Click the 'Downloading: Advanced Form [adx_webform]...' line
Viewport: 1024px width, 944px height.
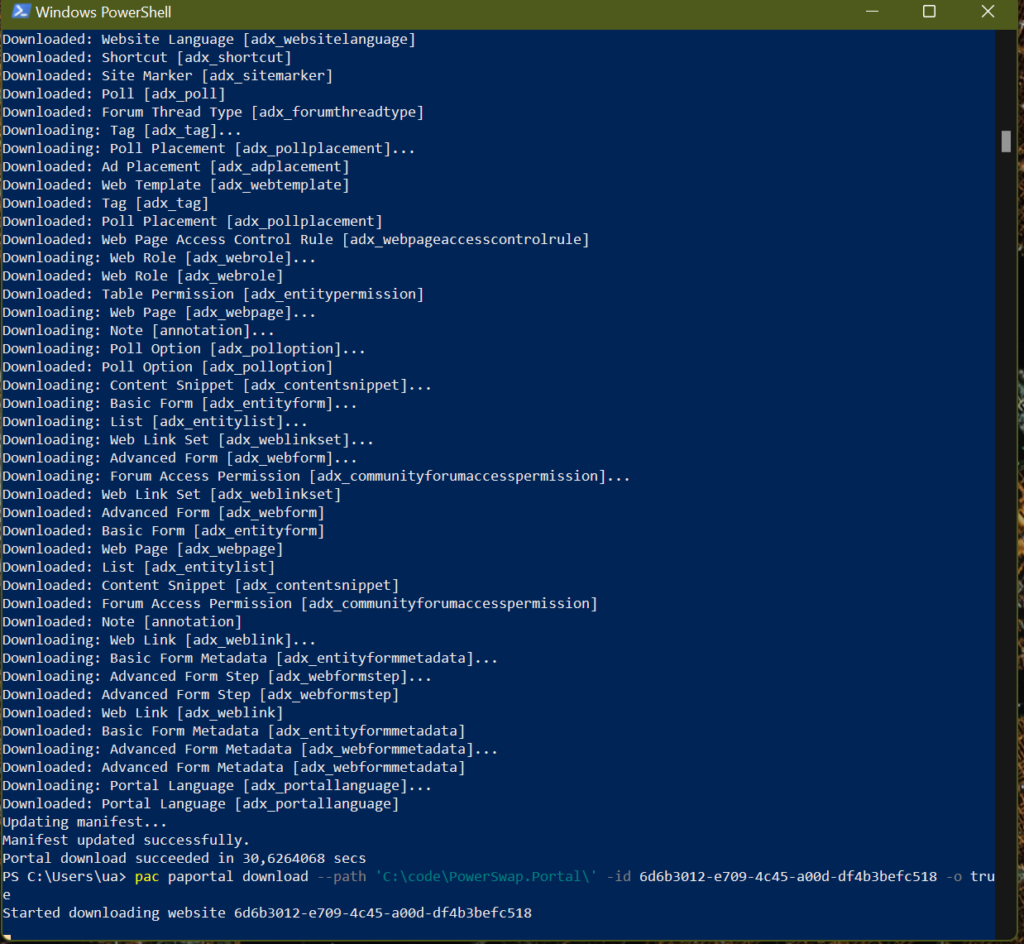pos(180,458)
